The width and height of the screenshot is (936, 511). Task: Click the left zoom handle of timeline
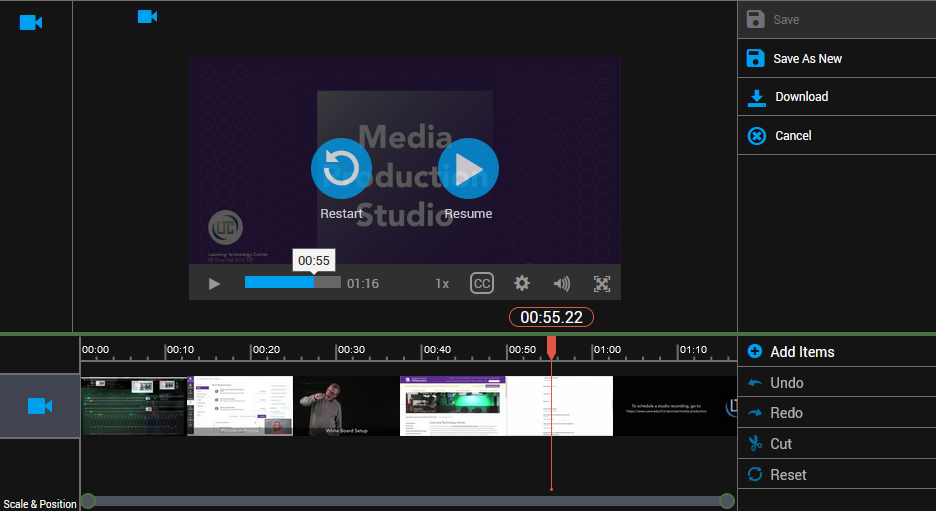pos(88,501)
